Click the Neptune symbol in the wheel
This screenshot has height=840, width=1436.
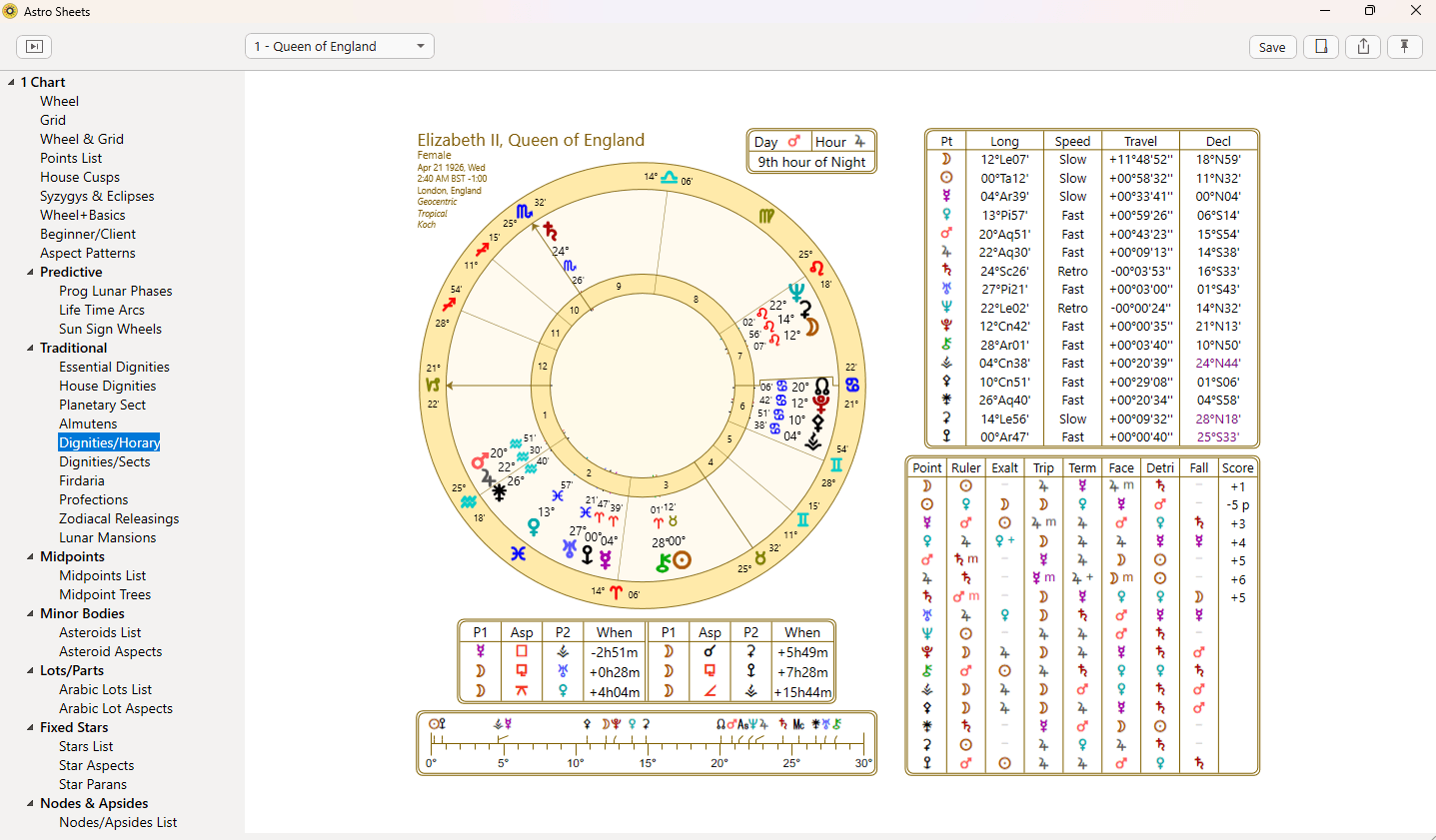pyautogui.click(x=795, y=292)
